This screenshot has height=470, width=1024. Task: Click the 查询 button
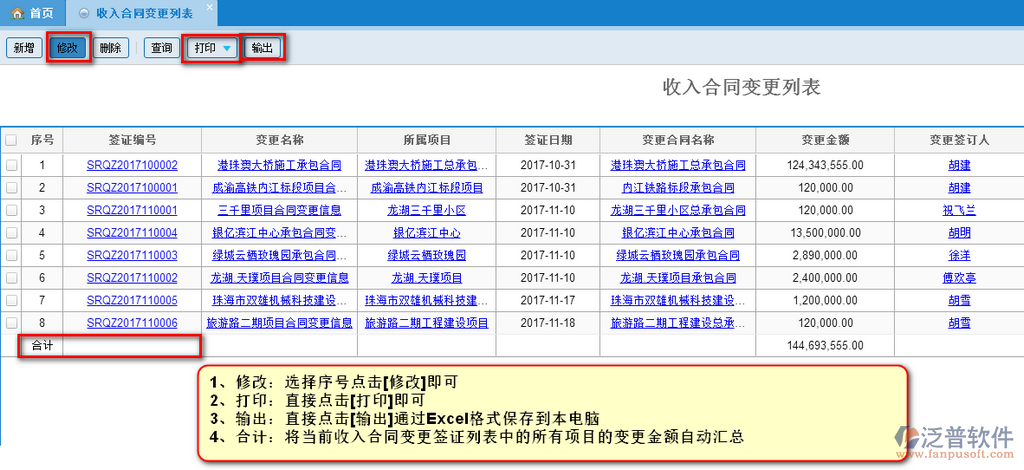(x=161, y=48)
